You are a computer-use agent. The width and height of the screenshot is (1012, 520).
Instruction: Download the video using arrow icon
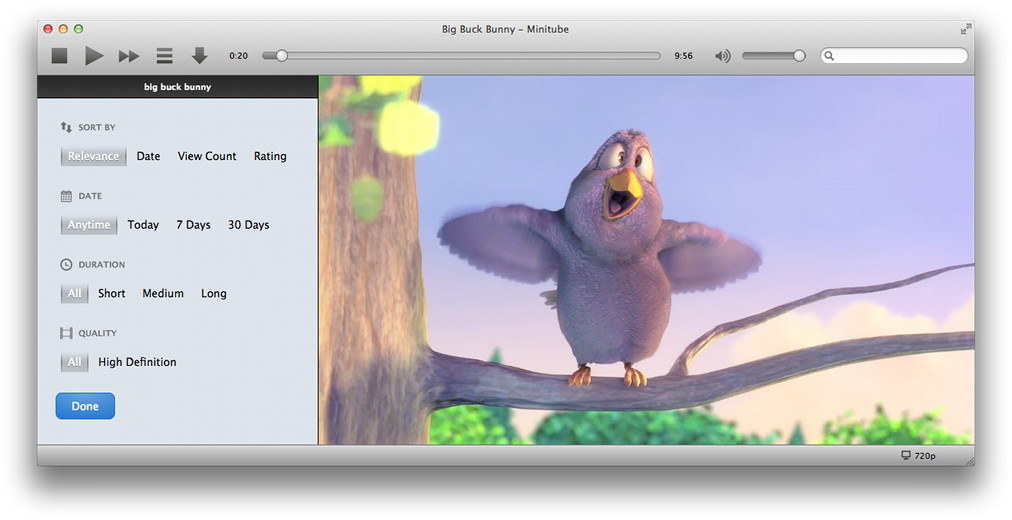click(x=199, y=56)
